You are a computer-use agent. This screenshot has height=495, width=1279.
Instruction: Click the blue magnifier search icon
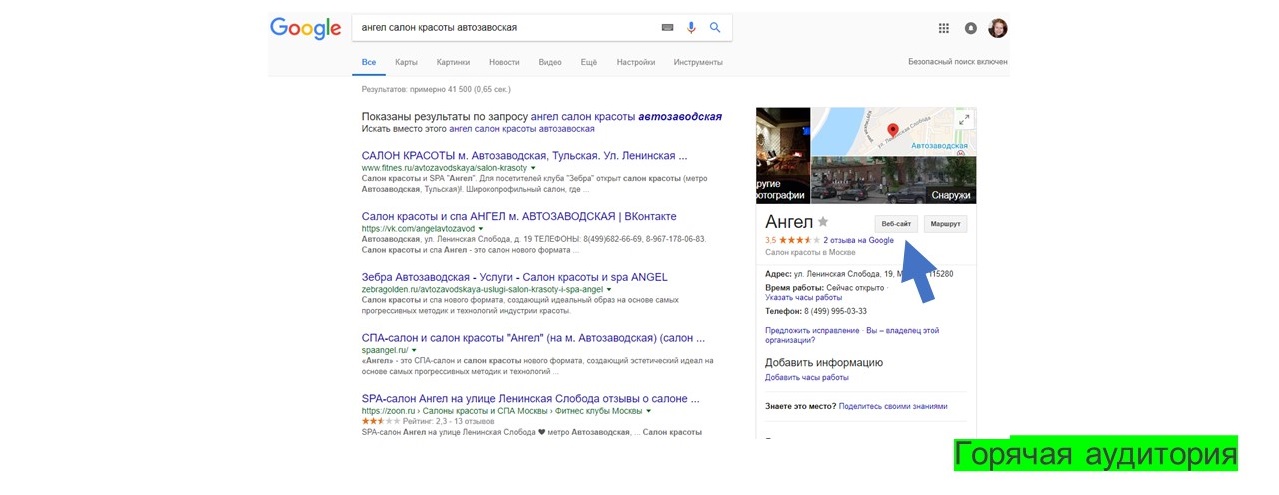coord(715,28)
